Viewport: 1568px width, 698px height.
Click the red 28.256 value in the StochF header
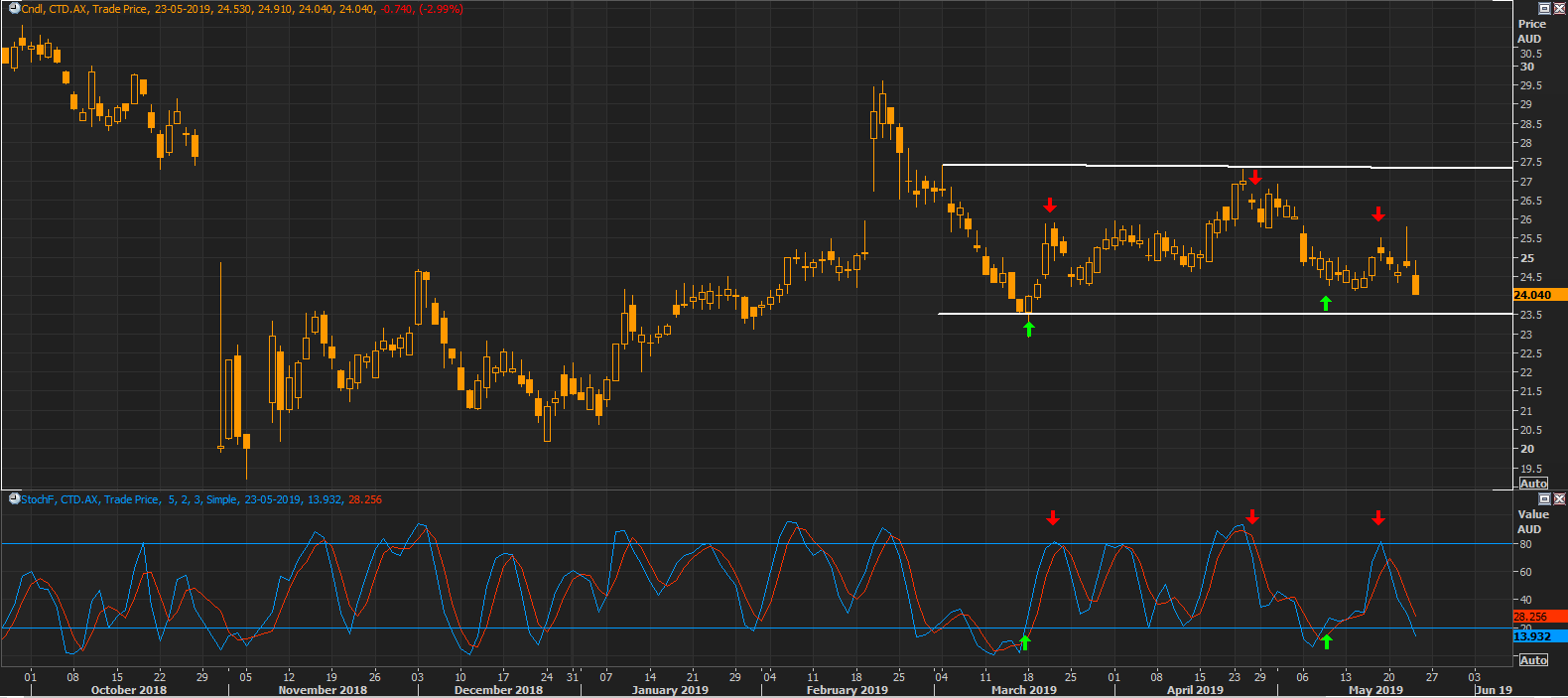click(365, 499)
